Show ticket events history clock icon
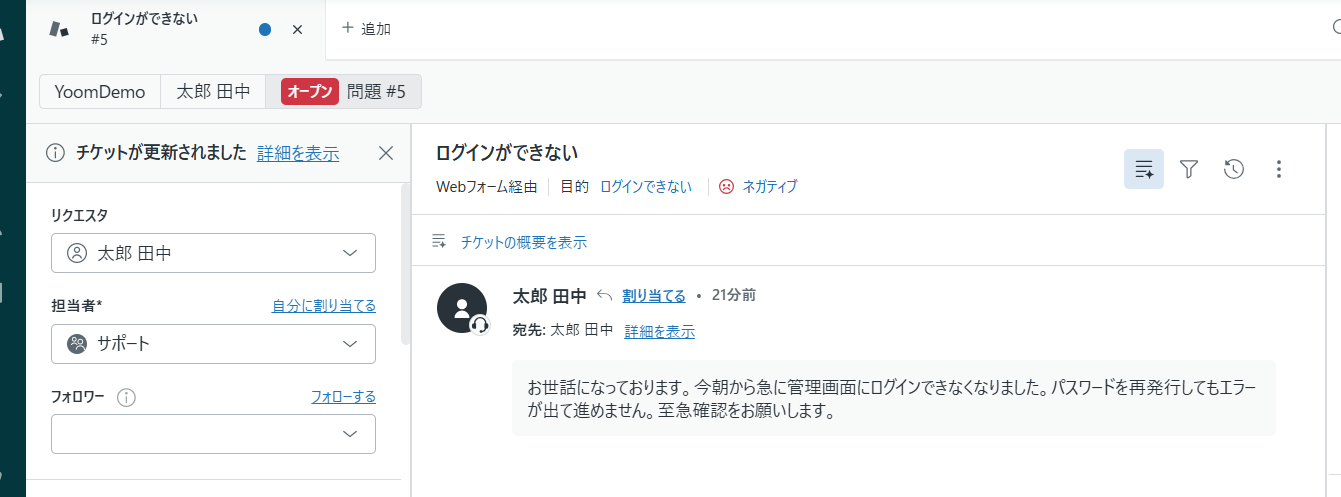This screenshot has height=497, width=1341. tap(1234, 169)
